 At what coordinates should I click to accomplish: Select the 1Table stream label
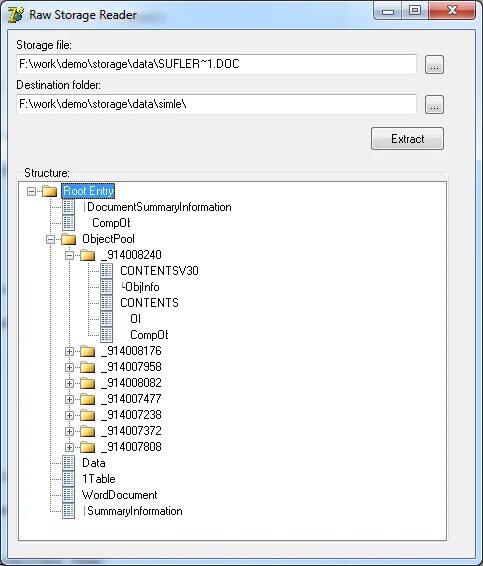point(99,479)
